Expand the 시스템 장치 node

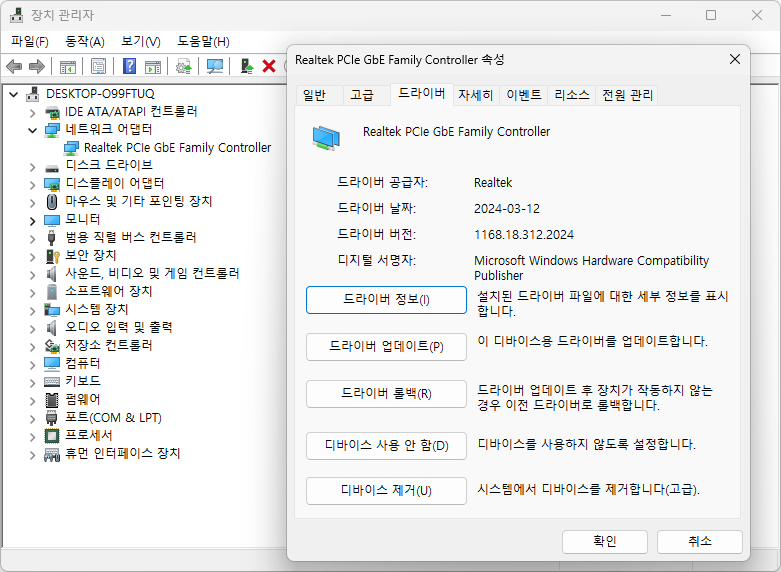32,310
